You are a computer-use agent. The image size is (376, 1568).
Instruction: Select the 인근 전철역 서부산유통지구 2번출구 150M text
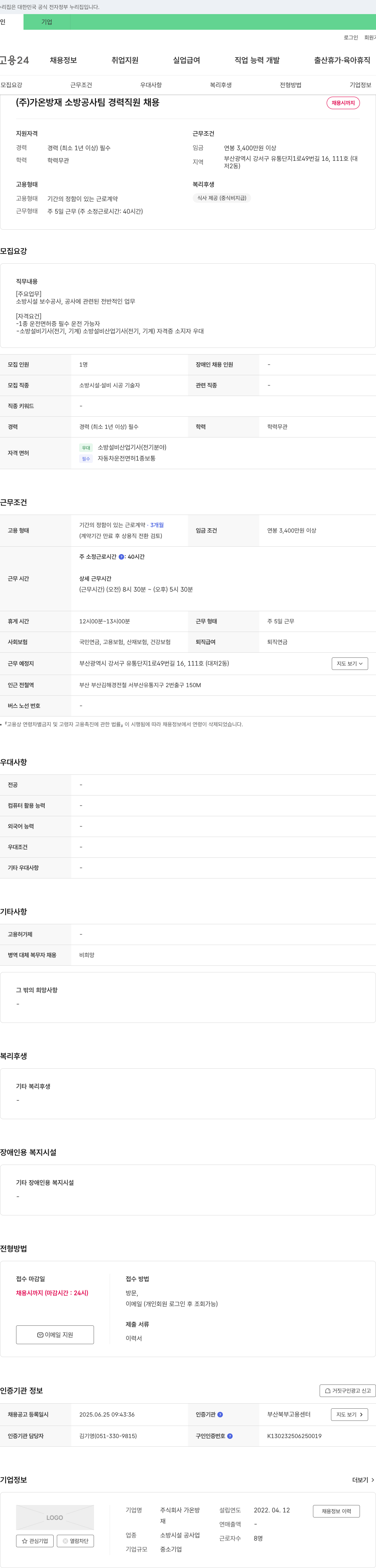(140, 686)
